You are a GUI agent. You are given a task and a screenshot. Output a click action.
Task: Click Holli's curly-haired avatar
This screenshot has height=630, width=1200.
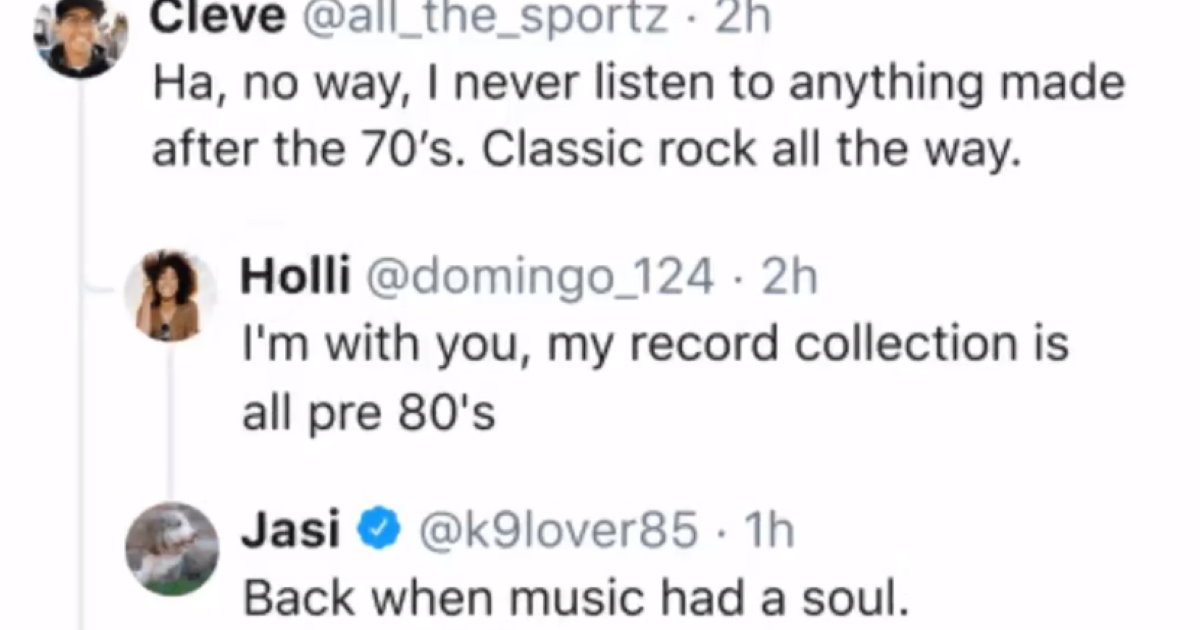click(168, 294)
